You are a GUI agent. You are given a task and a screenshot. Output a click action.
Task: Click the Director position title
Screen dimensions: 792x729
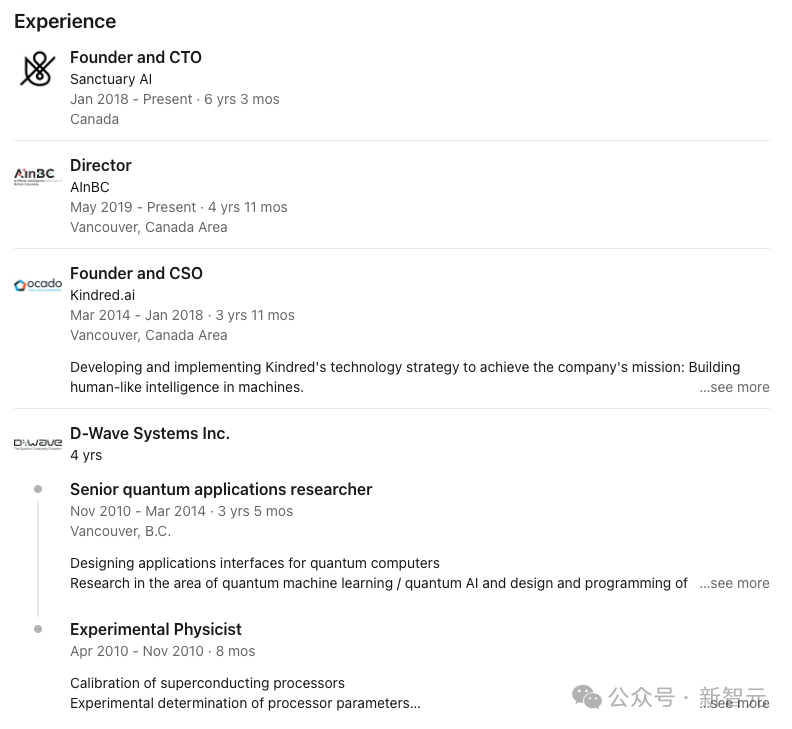pyautogui.click(x=101, y=165)
